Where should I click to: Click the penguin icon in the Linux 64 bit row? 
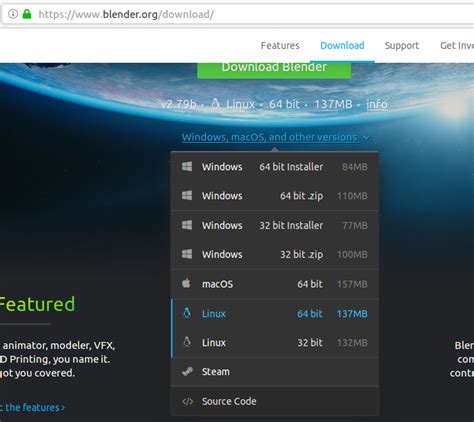click(x=187, y=313)
